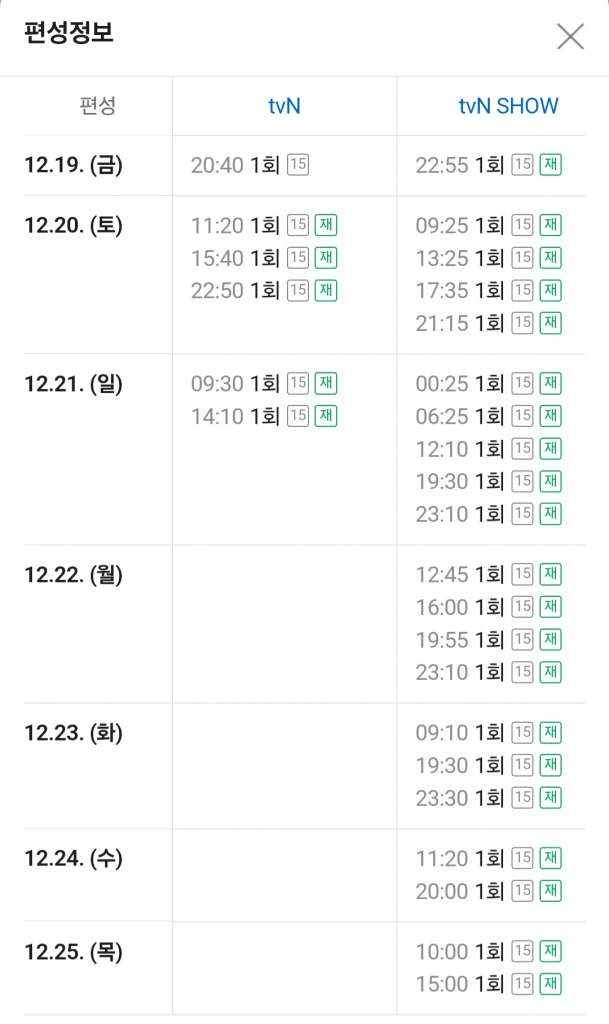Image resolution: width=609 pixels, height=1024 pixels.
Task: Close the 편성정보 dialog with the X
Action: tap(570, 36)
